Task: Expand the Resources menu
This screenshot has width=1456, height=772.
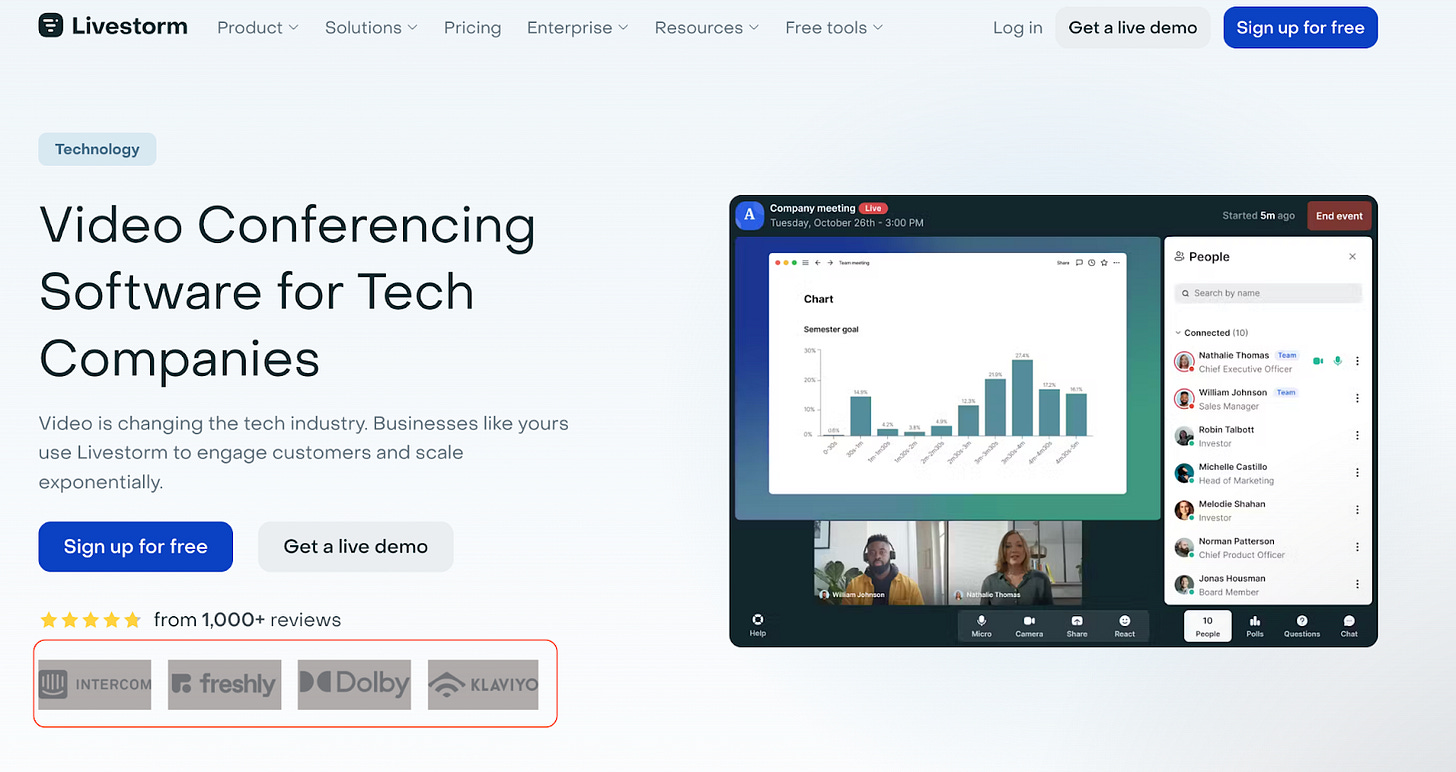Action: pyautogui.click(x=707, y=28)
